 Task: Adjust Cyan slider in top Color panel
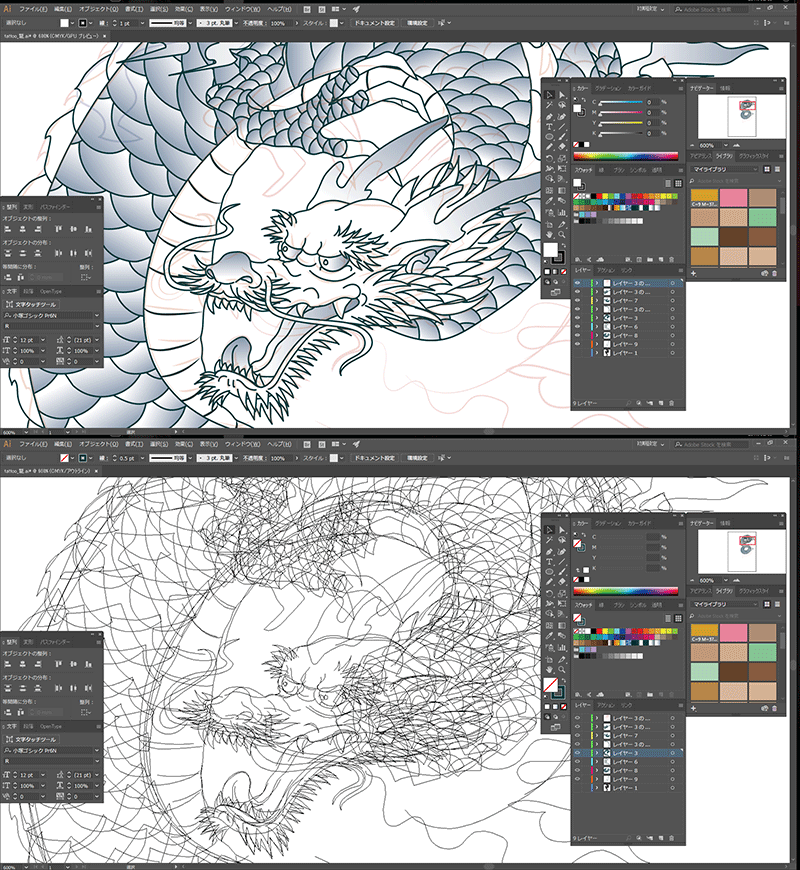[621, 103]
